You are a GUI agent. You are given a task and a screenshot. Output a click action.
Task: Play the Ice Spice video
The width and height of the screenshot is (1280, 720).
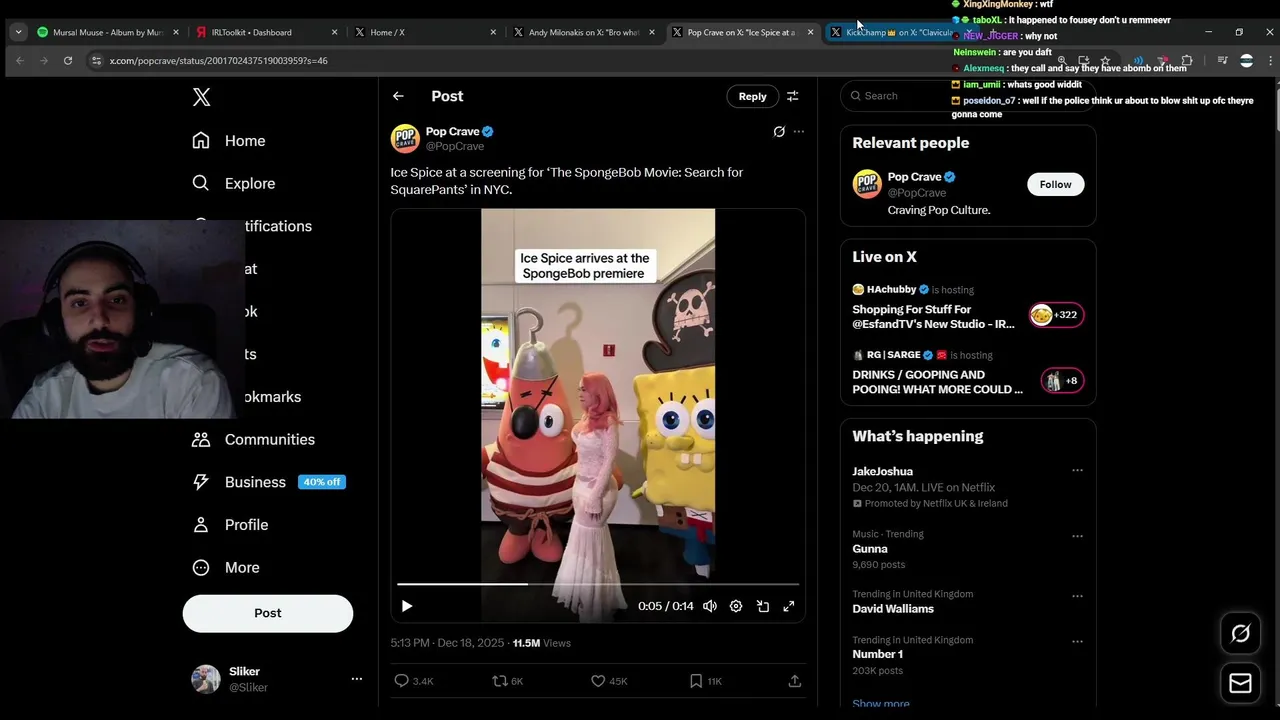407,606
